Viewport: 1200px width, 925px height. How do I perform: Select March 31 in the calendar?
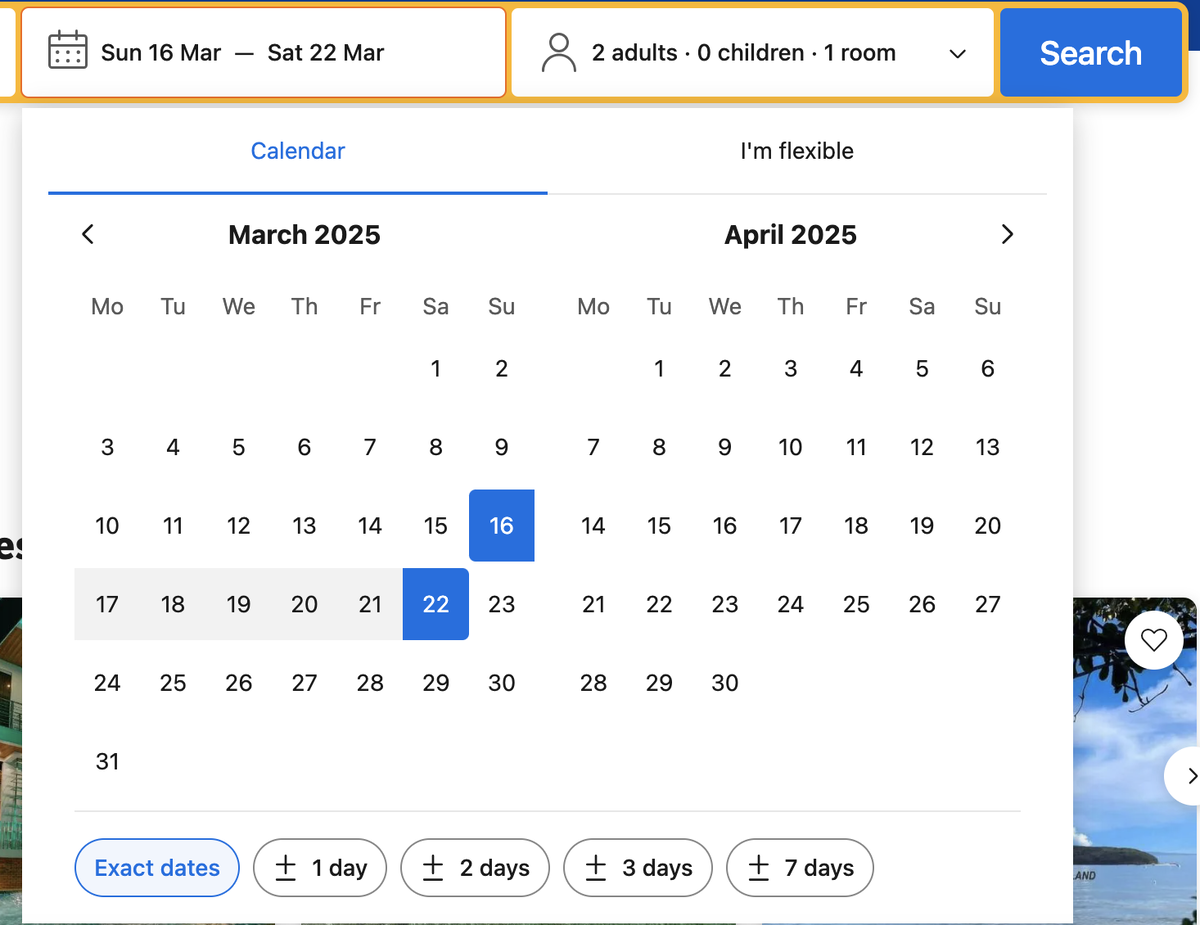pos(107,762)
